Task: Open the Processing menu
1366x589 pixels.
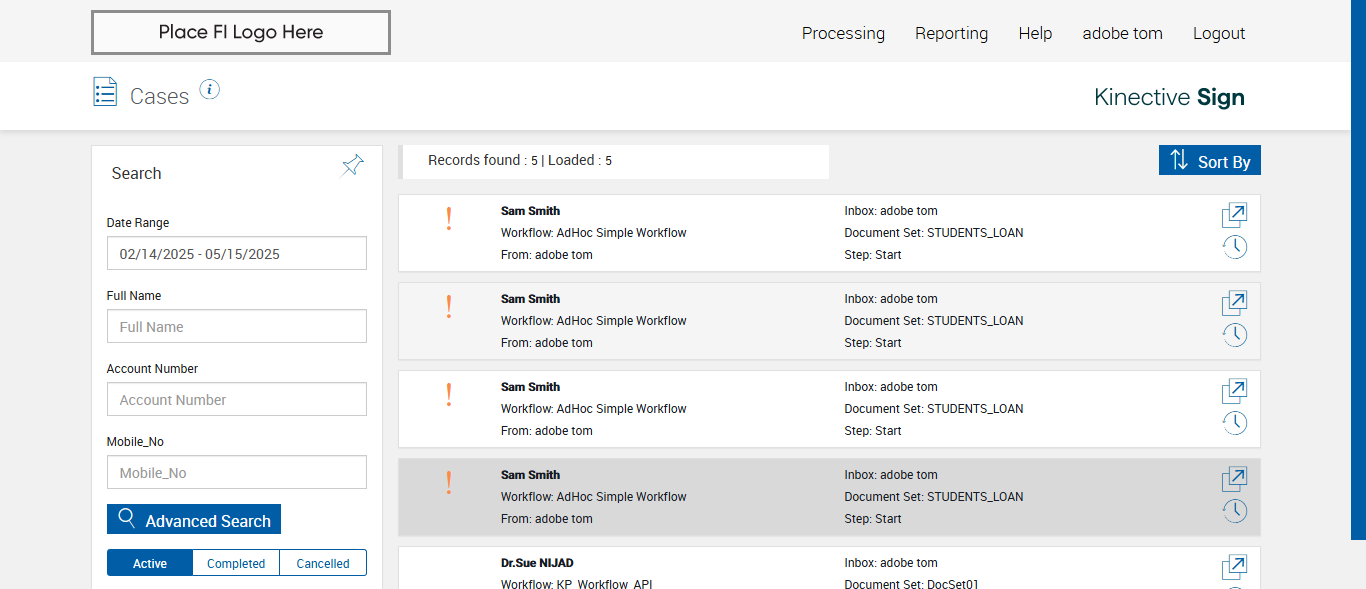Action: [843, 33]
